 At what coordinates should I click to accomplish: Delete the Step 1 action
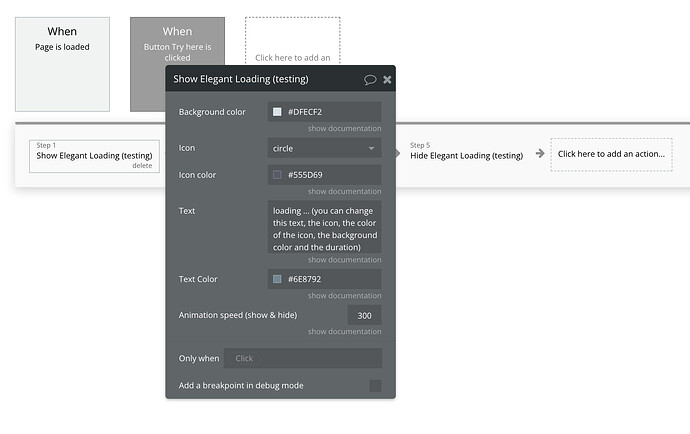click(x=142, y=166)
